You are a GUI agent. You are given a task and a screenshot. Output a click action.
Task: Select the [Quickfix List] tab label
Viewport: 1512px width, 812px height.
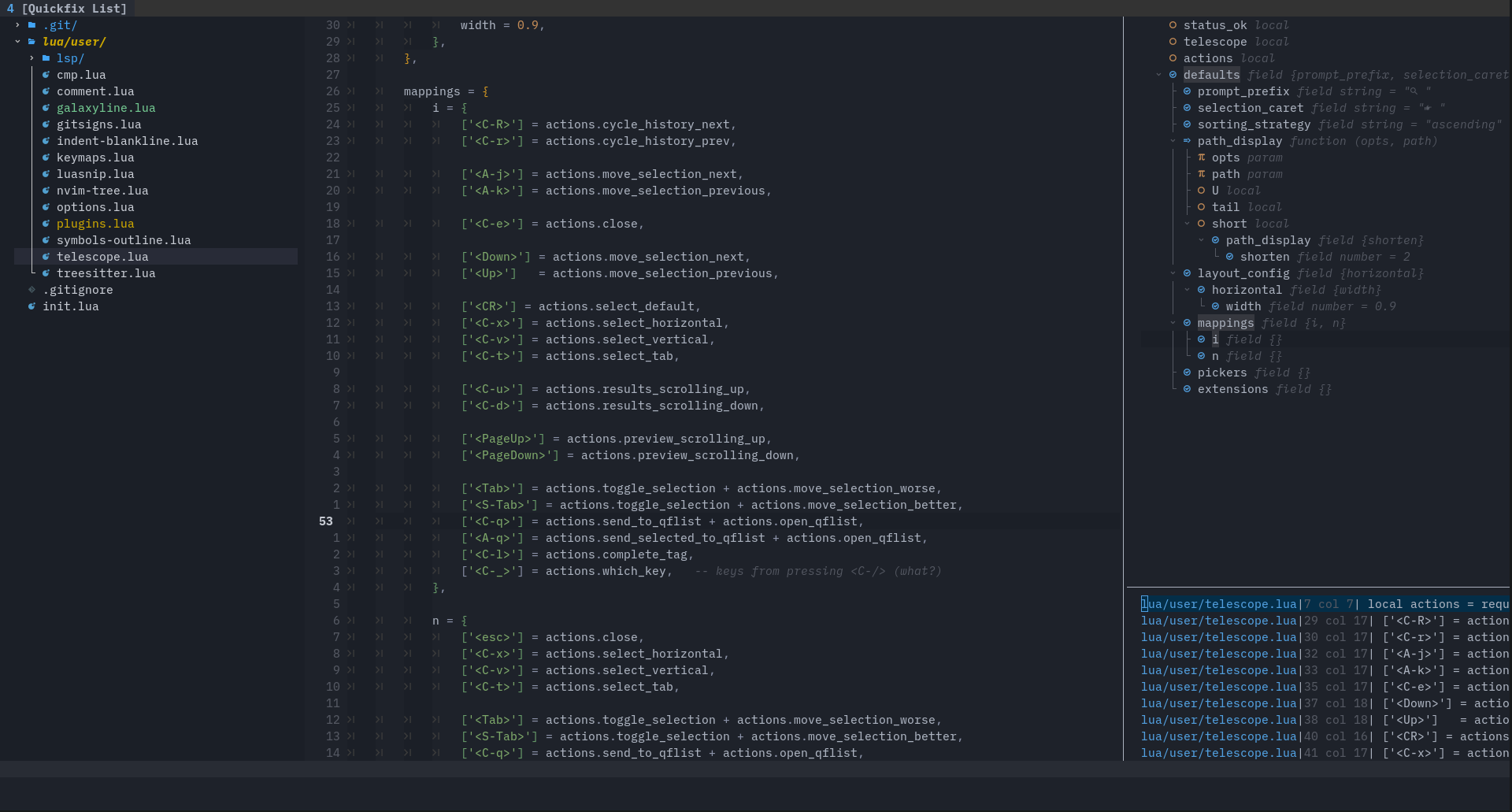[74, 9]
